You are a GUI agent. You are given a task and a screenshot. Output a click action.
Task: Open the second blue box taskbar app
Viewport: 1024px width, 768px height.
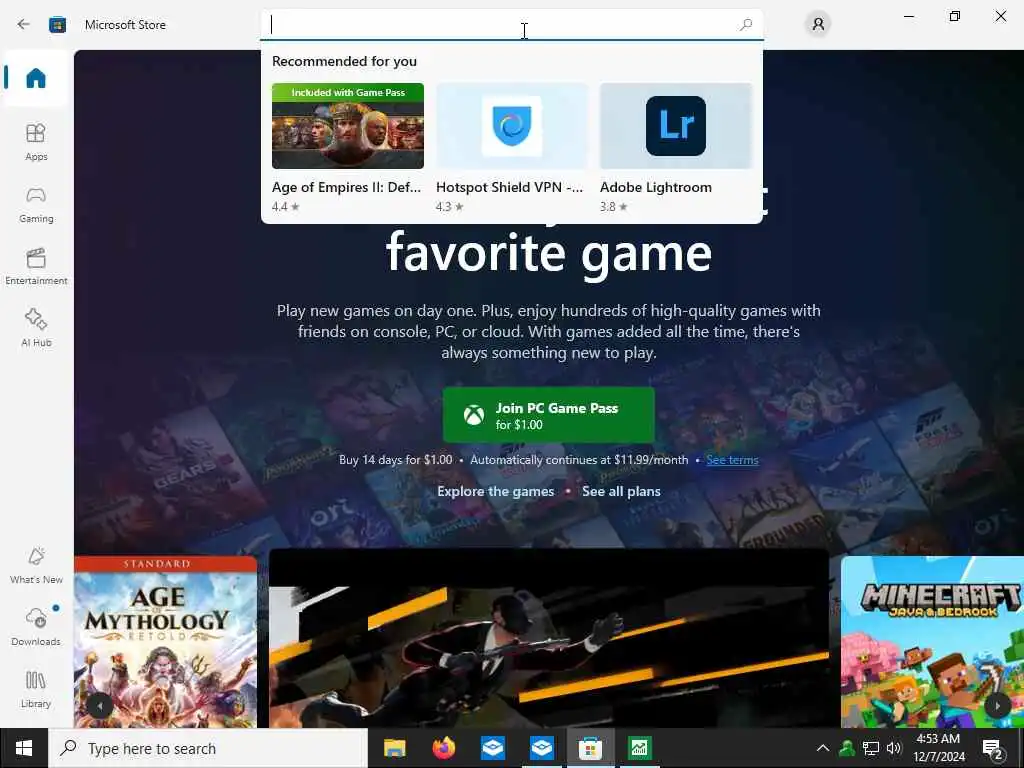[x=542, y=748]
